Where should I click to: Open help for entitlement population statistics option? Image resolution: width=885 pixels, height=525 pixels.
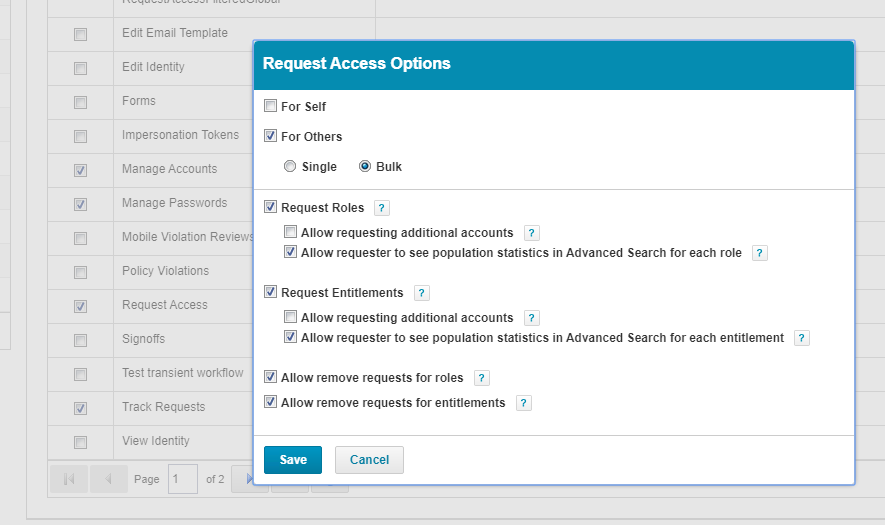click(x=801, y=338)
